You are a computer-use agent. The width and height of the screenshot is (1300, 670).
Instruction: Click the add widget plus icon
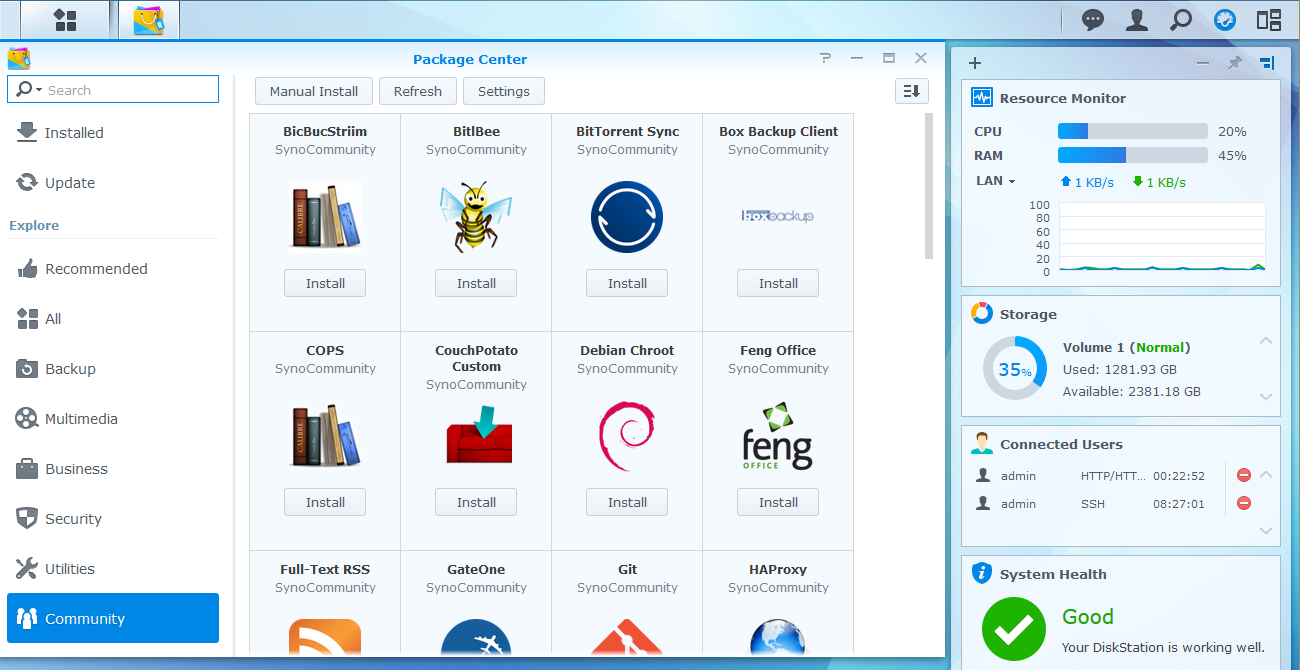pos(975,63)
